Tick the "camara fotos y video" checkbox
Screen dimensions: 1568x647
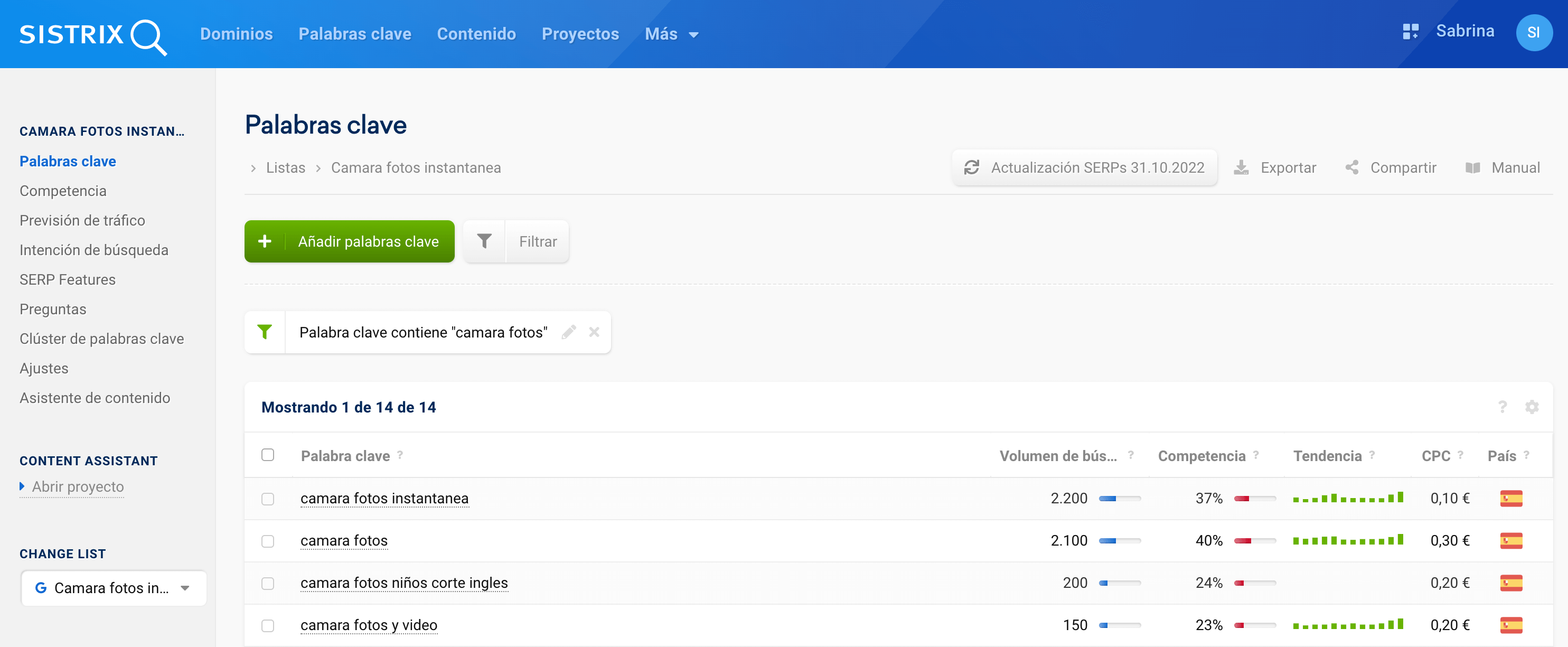tap(268, 626)
